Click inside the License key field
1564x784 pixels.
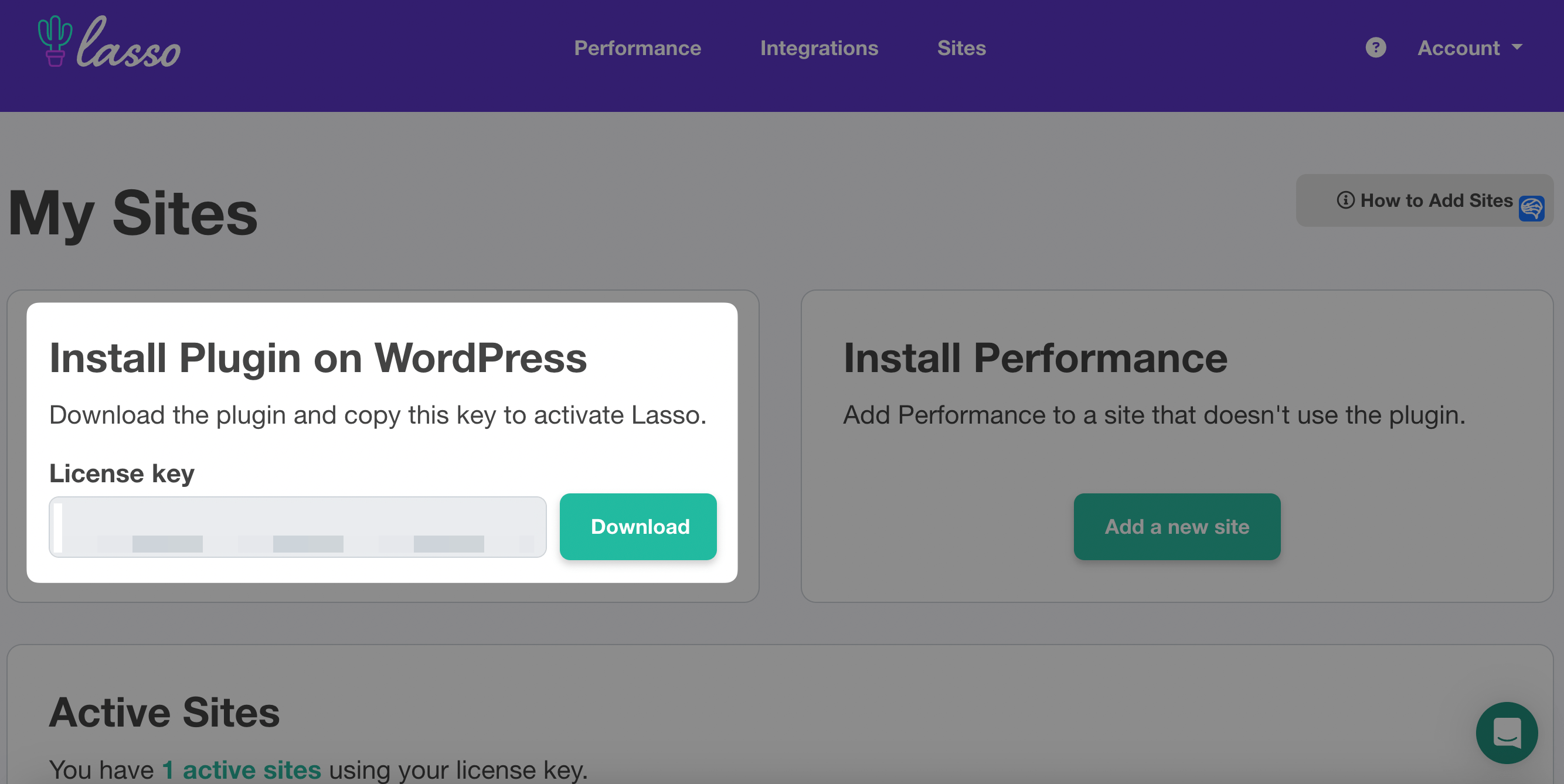[x=298, y=527]
